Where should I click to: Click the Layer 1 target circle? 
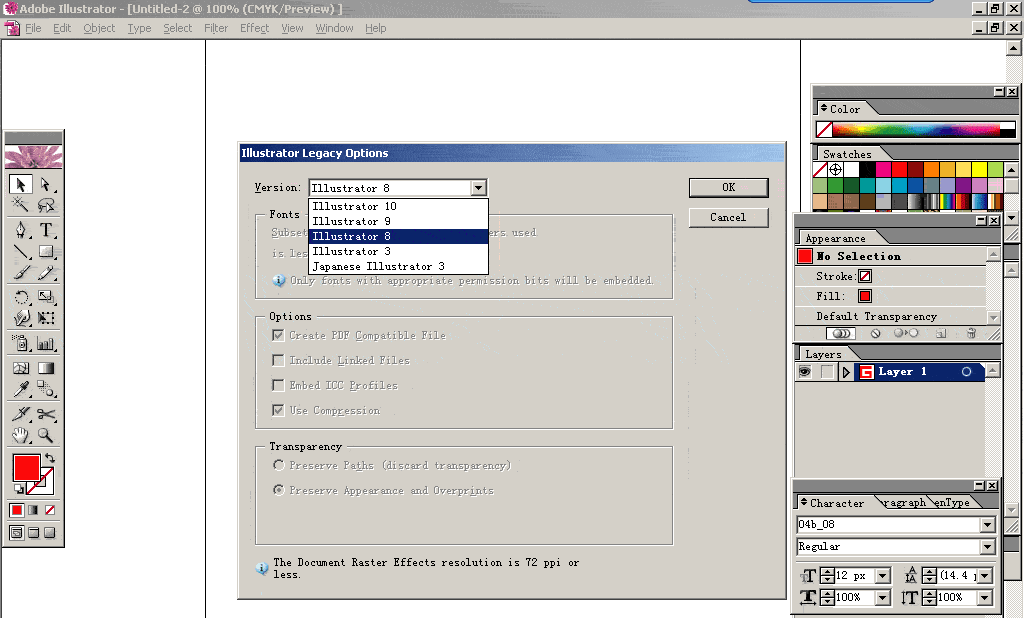pos(967,372)
